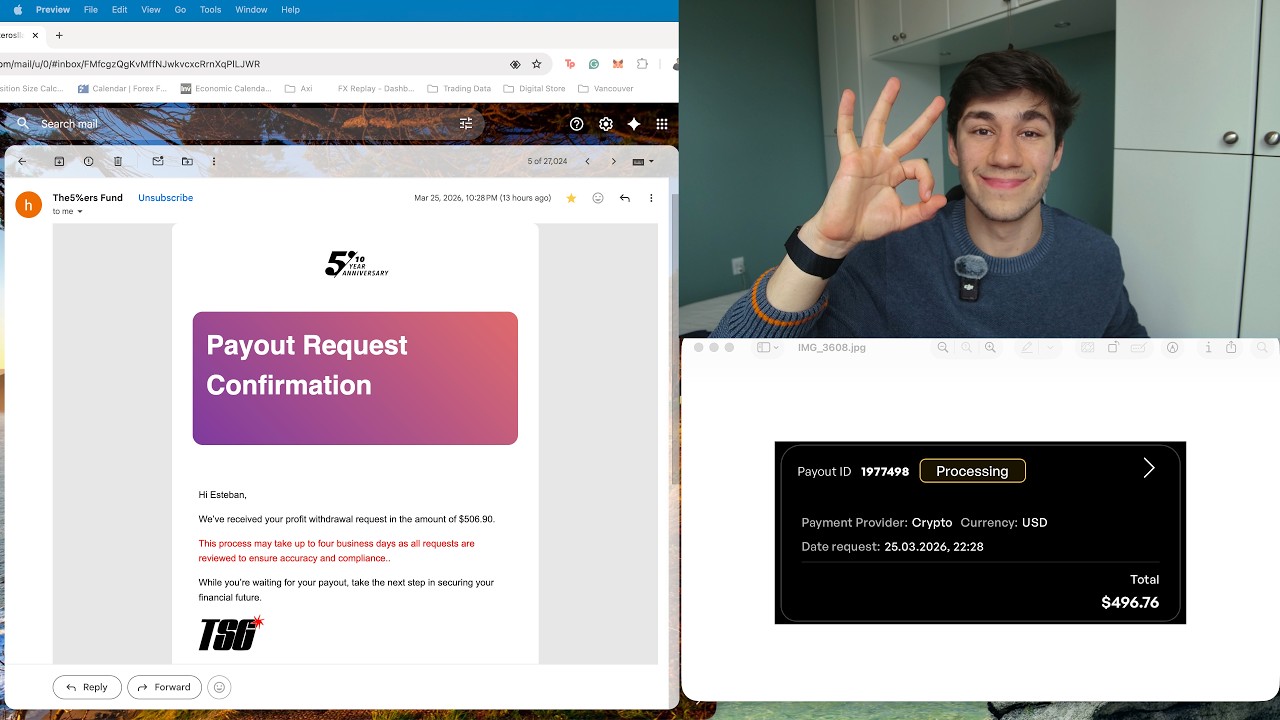The height and width of the screenshot is (720, 1280).
Task: Show Gmail search options filter icon
Action: pos(466,124)
